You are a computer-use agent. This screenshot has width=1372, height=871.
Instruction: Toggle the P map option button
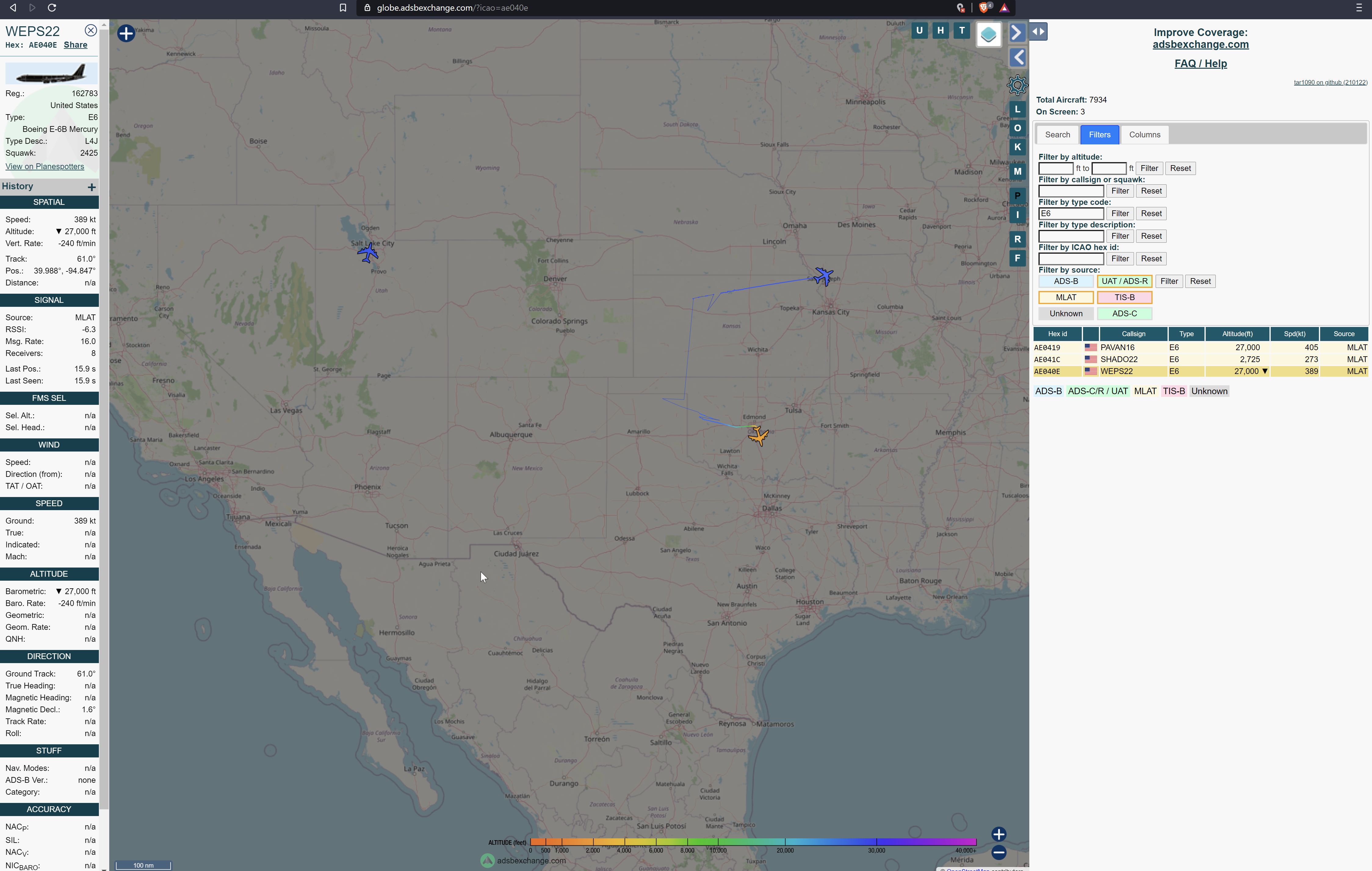click(1017, 195)
